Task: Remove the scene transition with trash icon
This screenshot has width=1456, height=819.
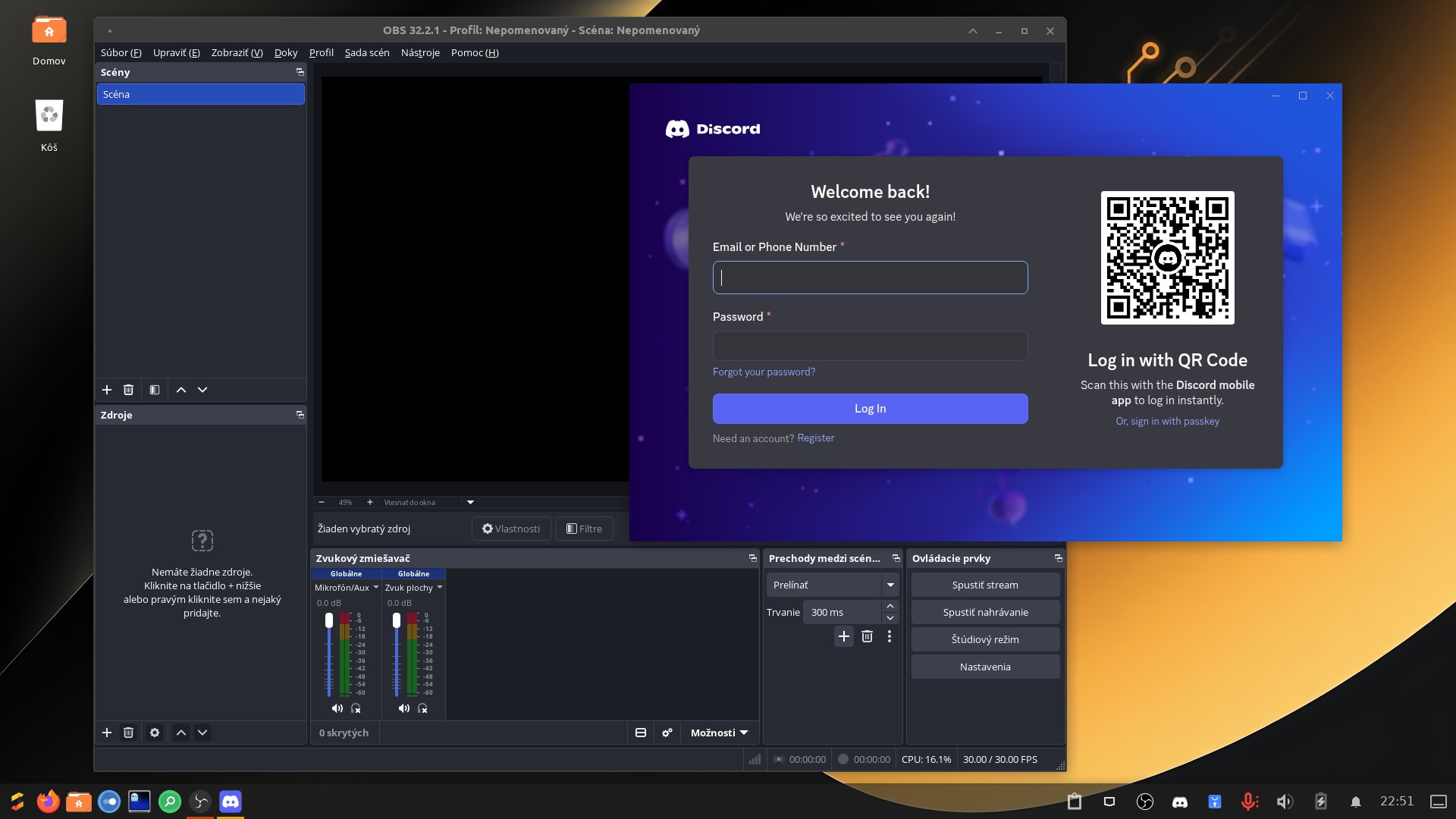Action: 868,636
